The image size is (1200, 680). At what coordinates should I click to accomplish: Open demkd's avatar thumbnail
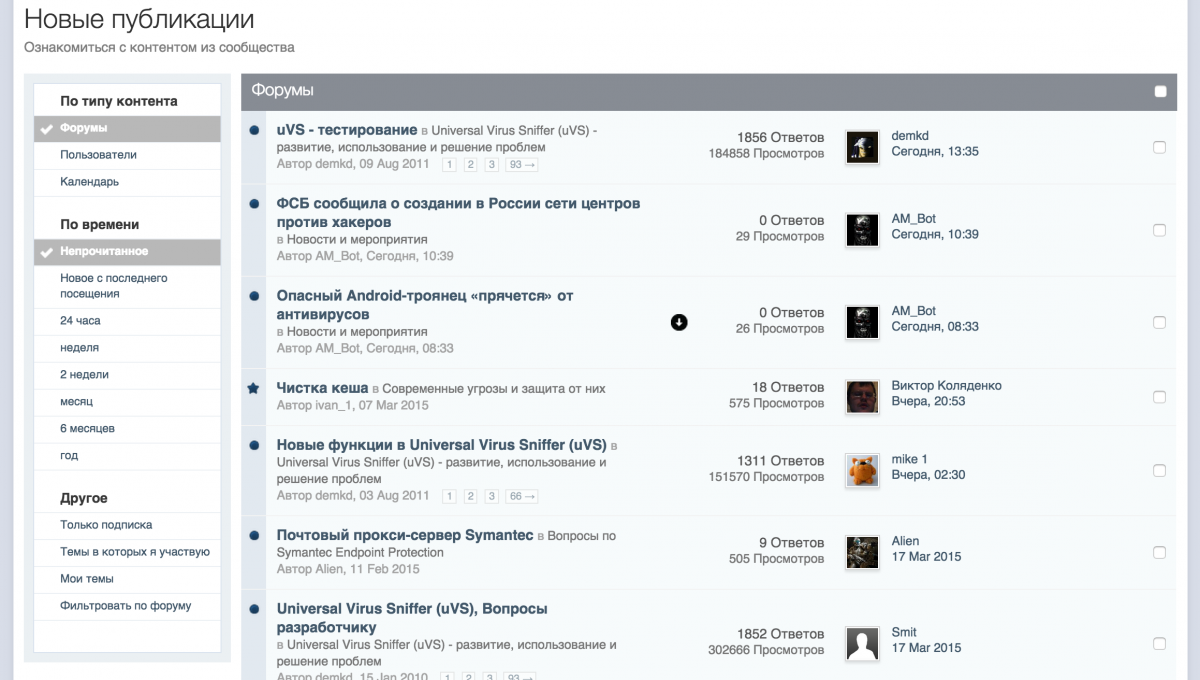click(862, 147)
